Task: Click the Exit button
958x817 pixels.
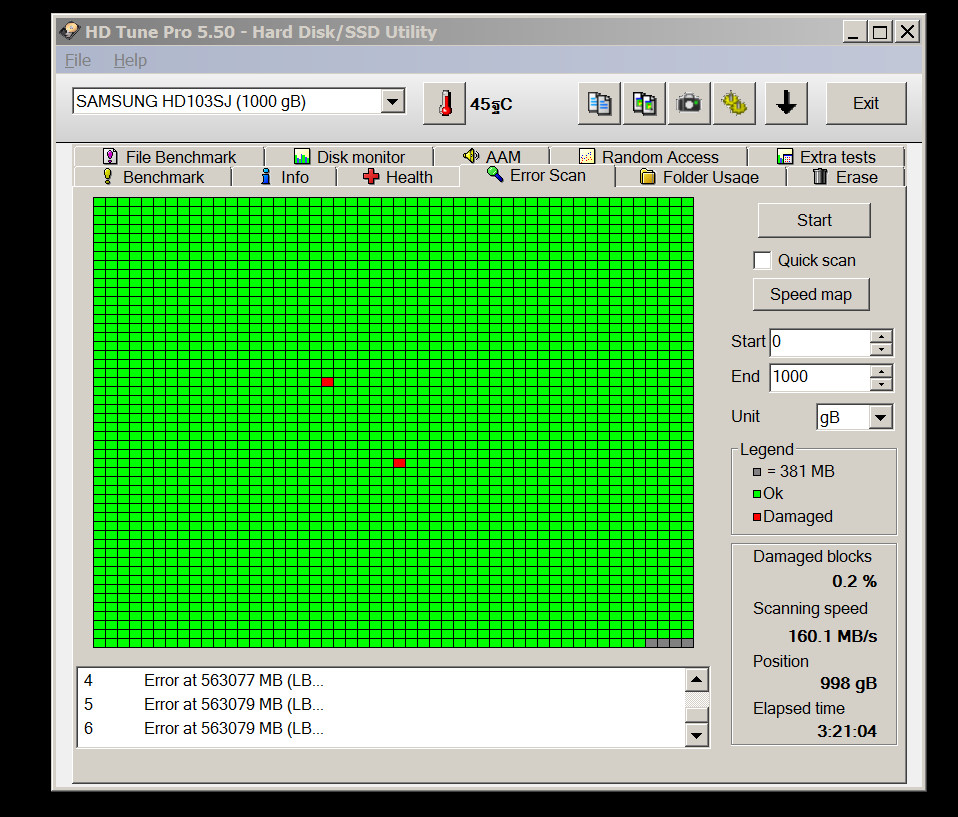Action: [866, 104]
